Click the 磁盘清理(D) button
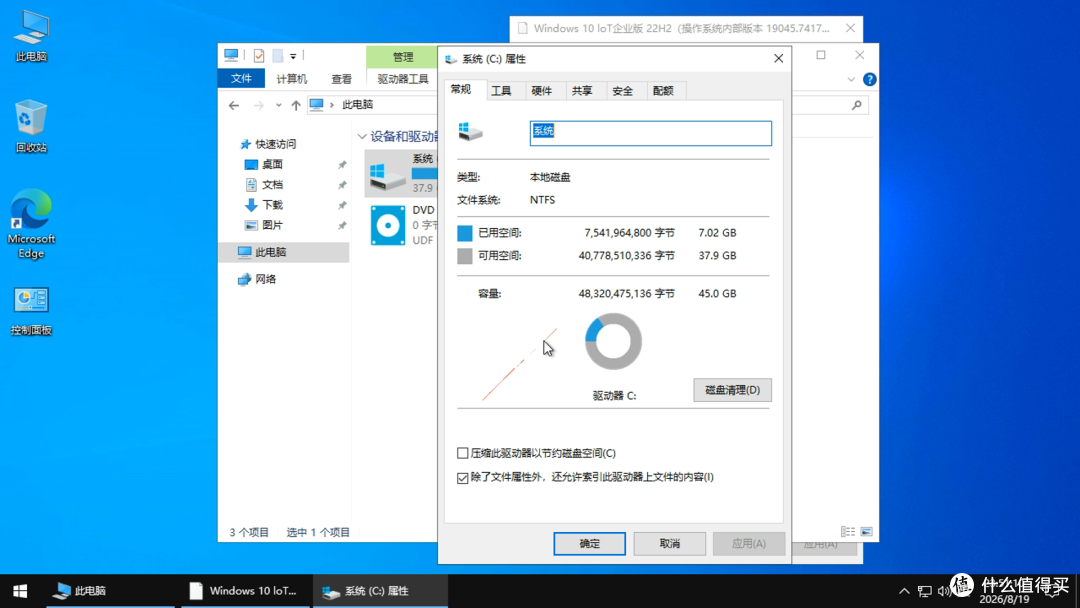Image resolution: width=1080 pixels, height=608 pixels. pos(732,390)
